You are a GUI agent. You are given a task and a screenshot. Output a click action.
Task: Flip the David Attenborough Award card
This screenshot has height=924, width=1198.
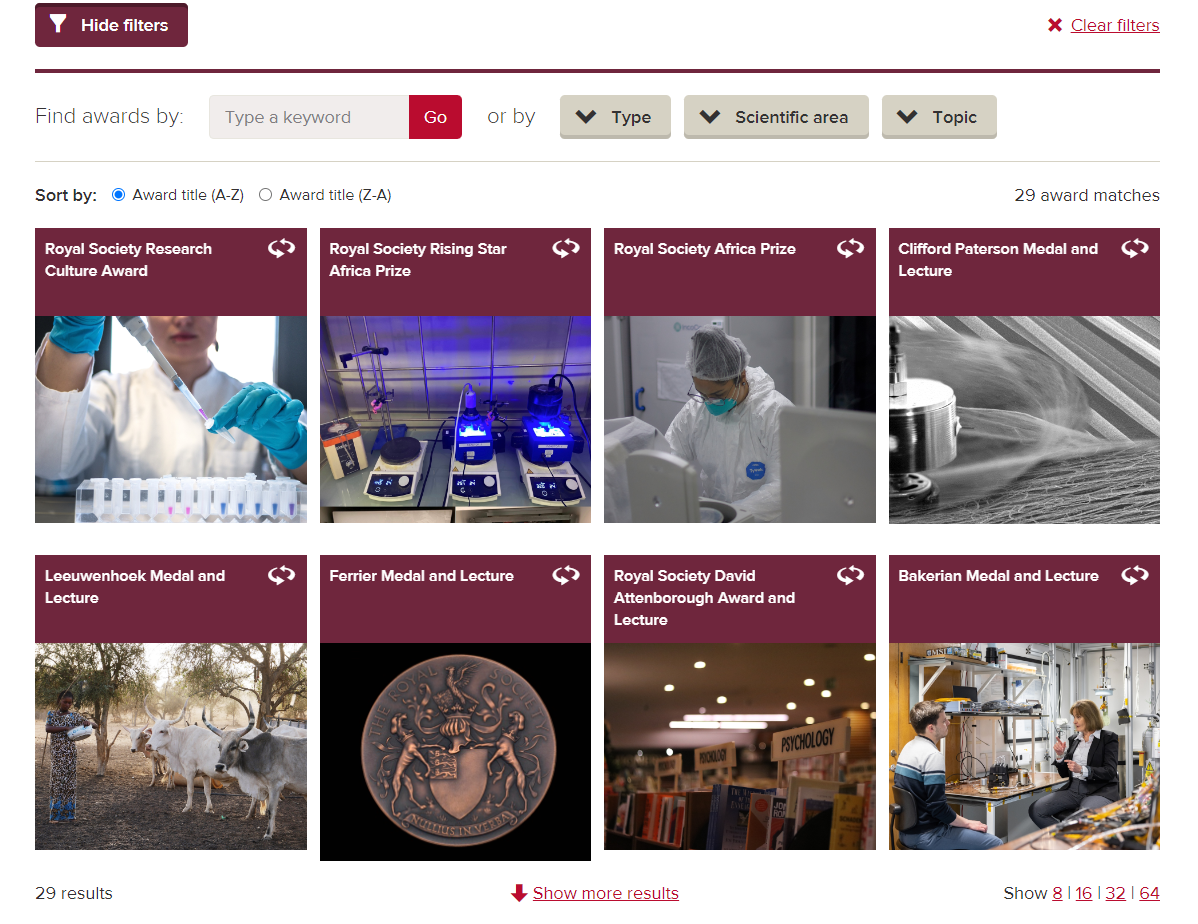click(850, 575)
